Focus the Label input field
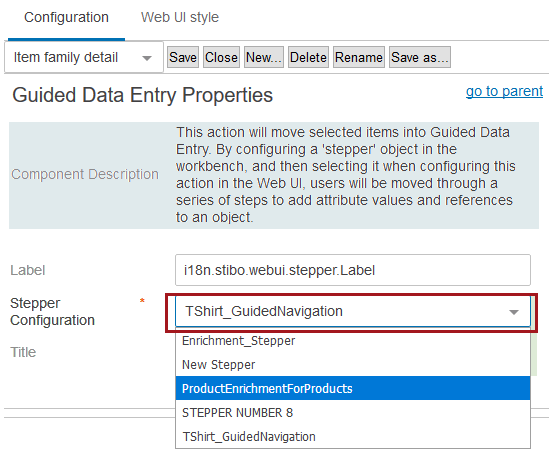This screenshot has width=552, height=456. click(353, 270)
